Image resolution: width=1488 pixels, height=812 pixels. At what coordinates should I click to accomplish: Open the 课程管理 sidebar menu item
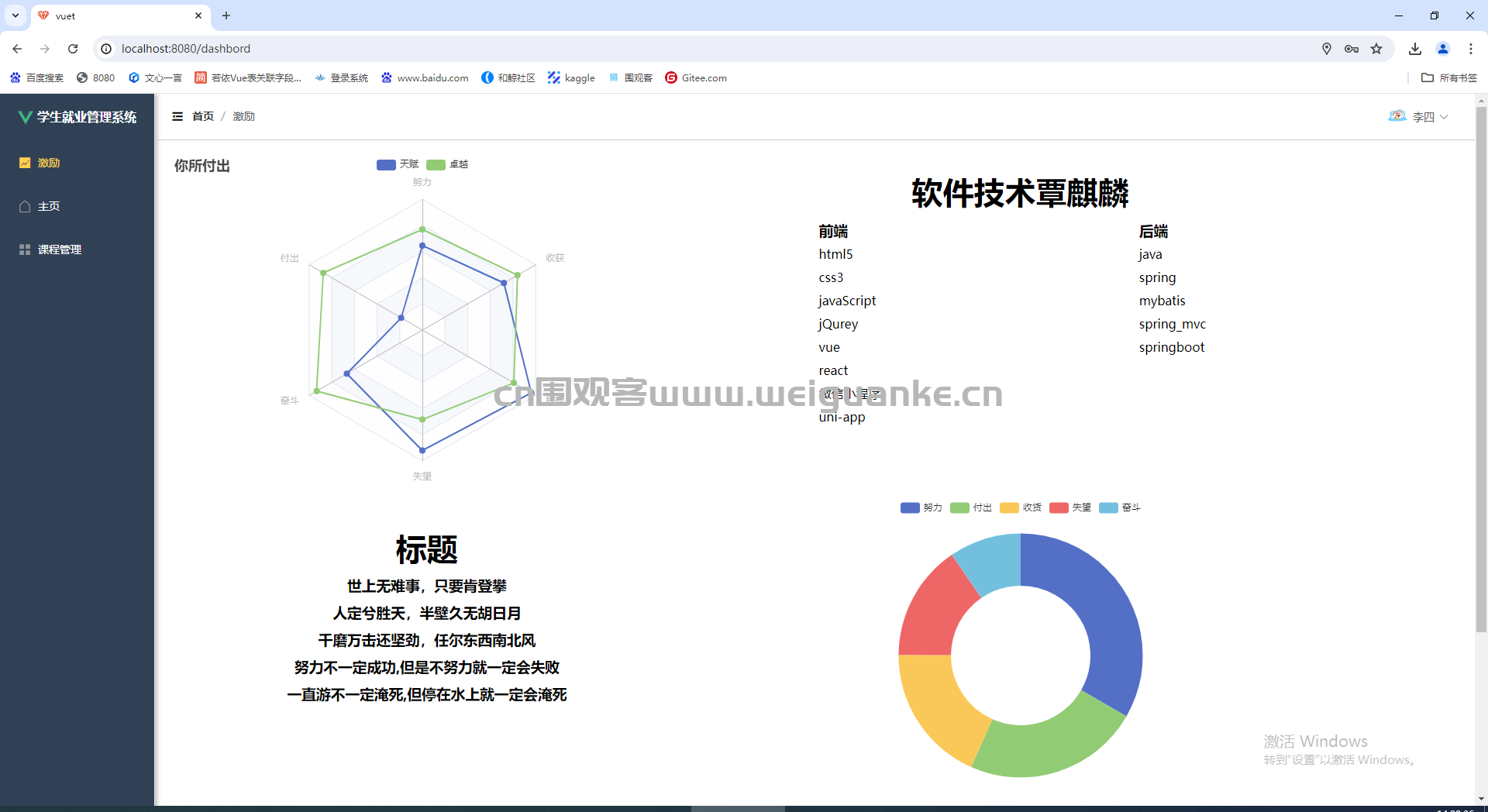[x=77, y=249]
